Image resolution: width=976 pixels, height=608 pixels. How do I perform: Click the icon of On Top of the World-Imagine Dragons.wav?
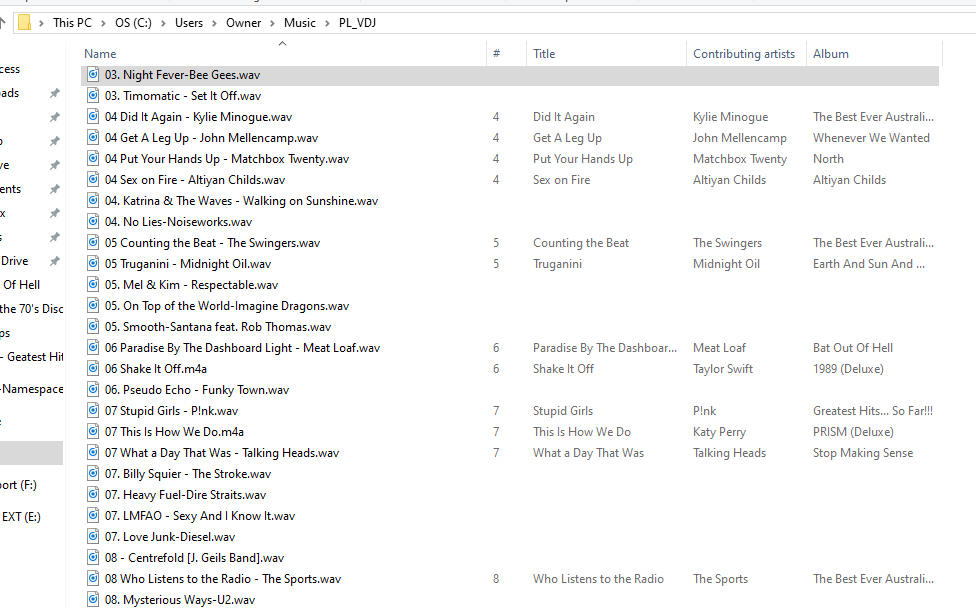(93, 306)
